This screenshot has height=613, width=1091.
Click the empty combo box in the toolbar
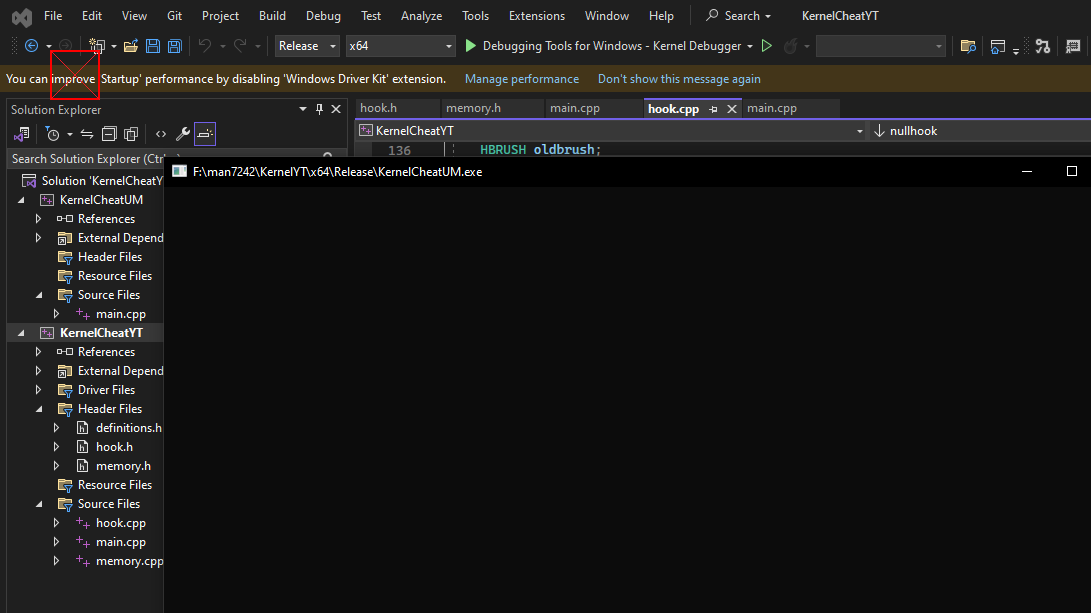click(880, 46)
